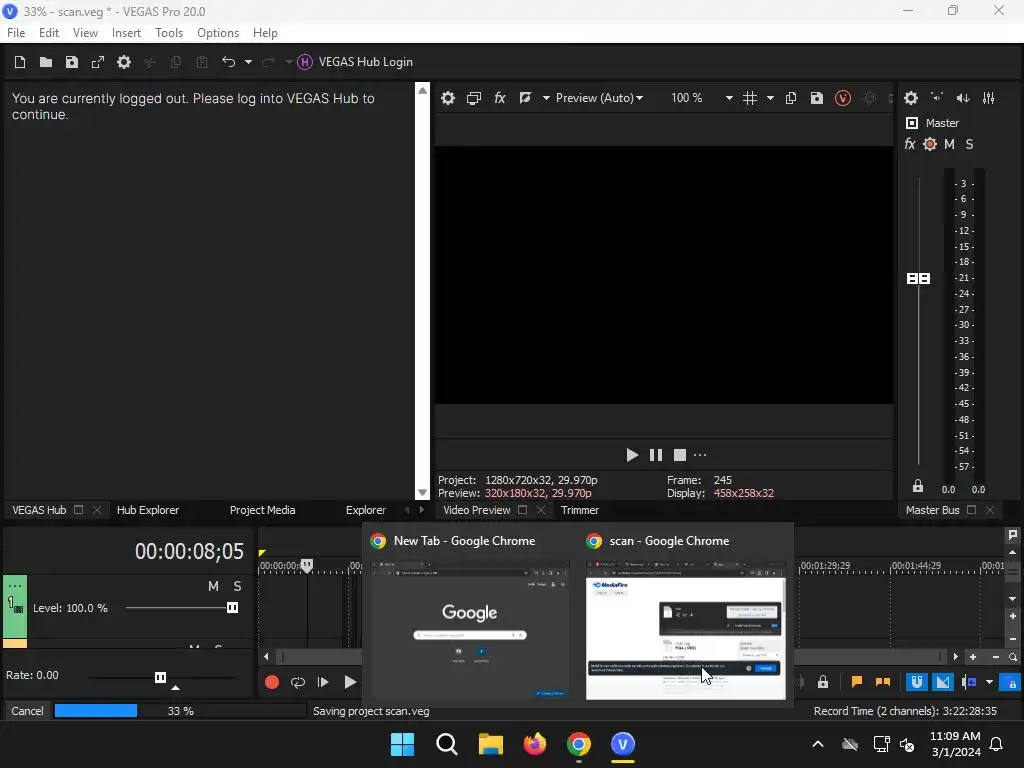This screenshot has width=1024, height=768.
Task: Toggle Lock fader channels on Master bus
Action: point(918,486)
